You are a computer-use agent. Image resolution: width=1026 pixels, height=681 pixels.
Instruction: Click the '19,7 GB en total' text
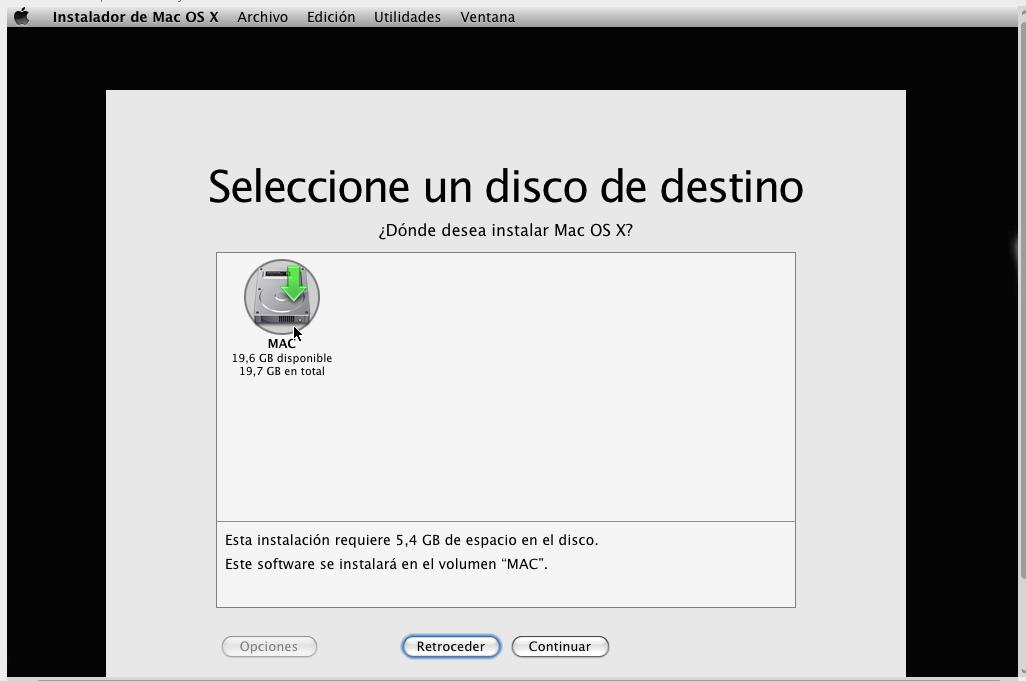(282, 371)
